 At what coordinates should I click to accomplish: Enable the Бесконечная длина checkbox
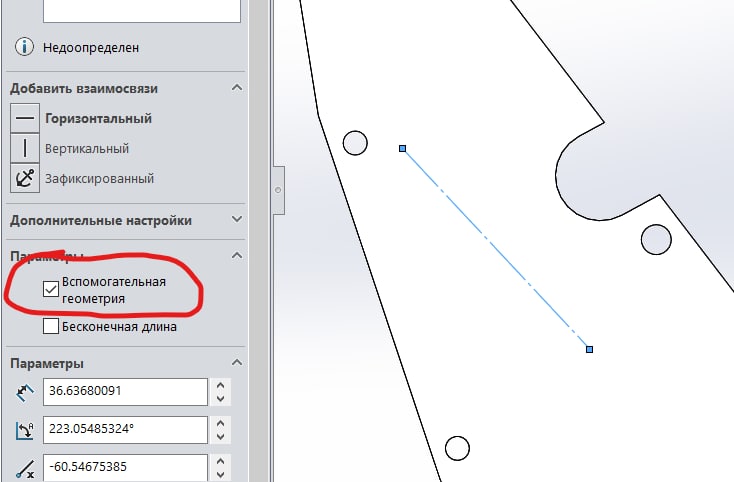coord(51,326)
